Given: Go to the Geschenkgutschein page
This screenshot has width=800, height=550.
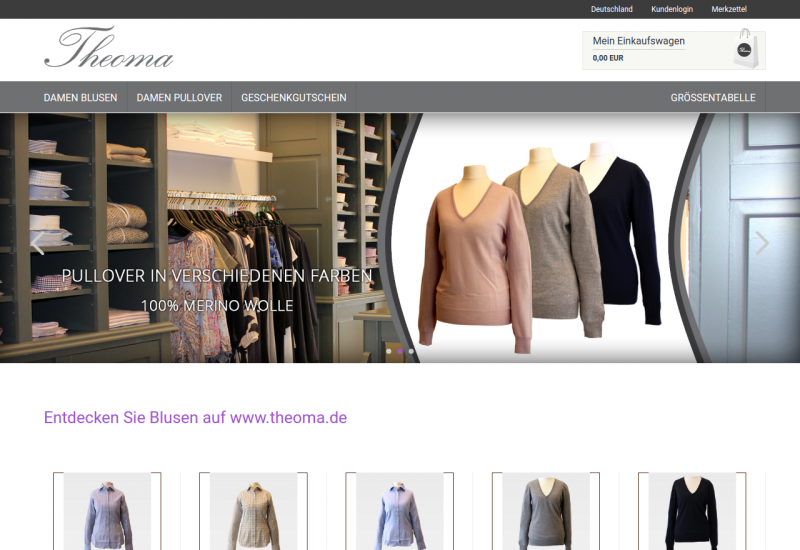Looking at the screenshot, I should tap(293, 98).
